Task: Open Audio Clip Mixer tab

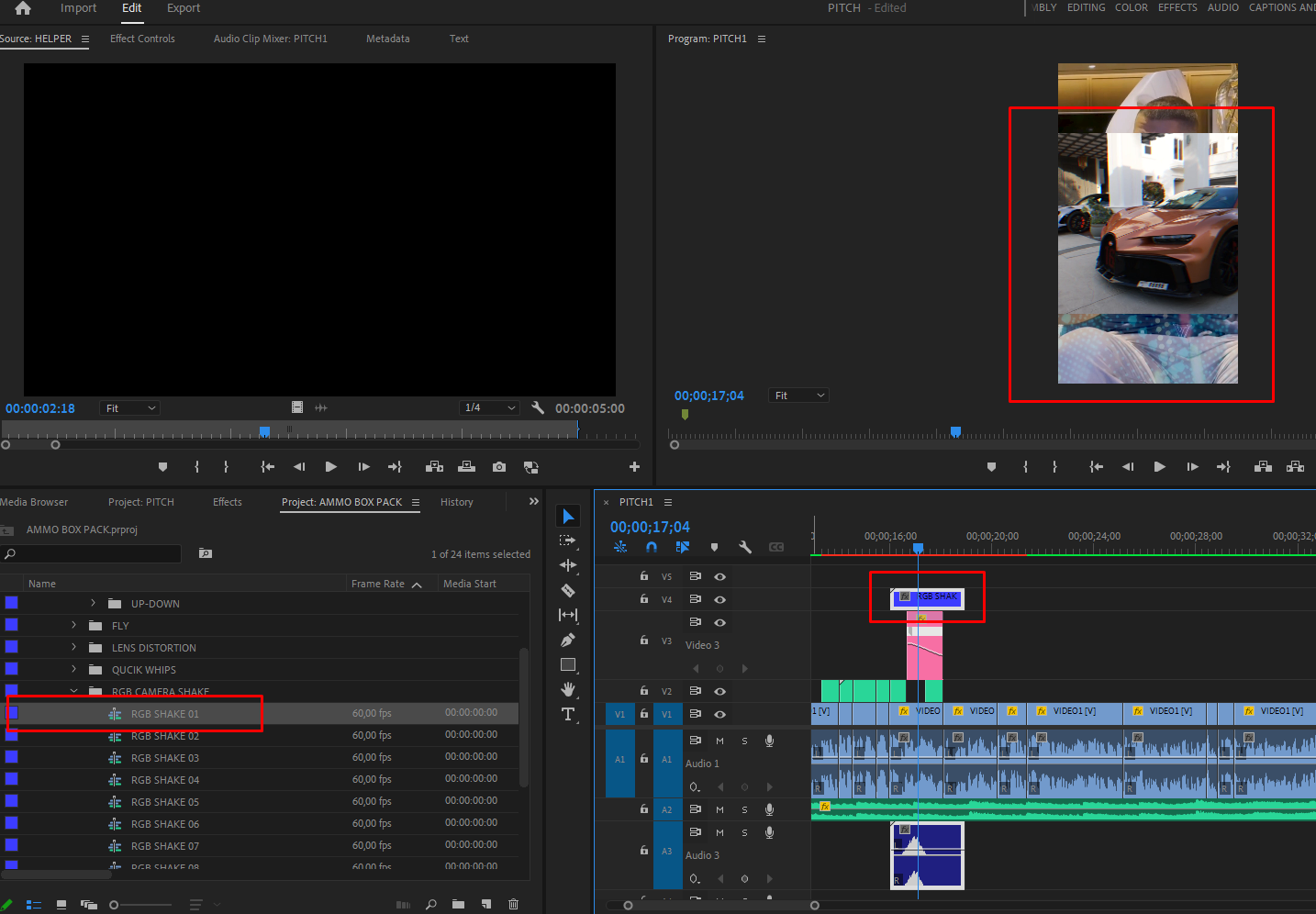Action: pos(271,39)
